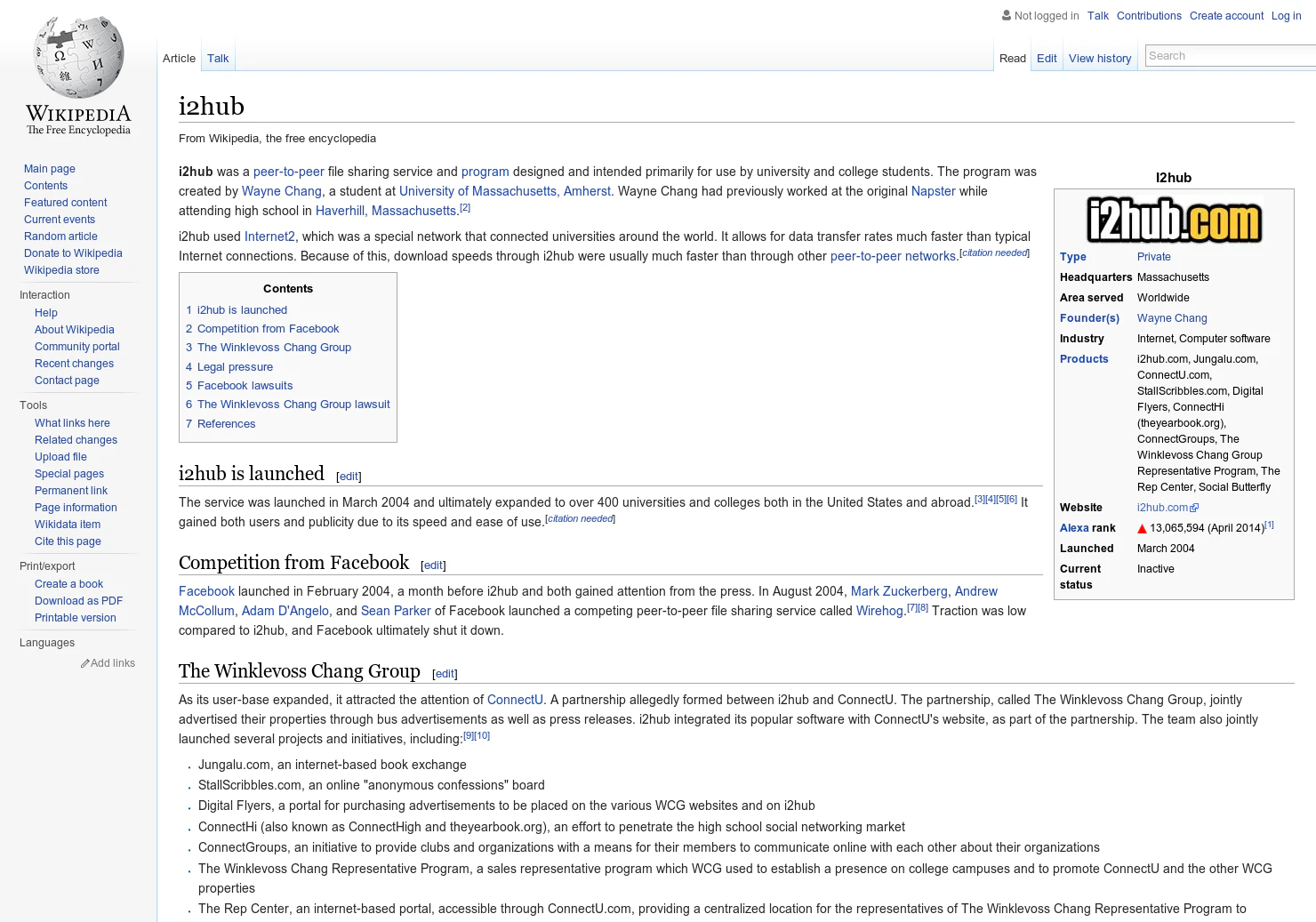Click the Add links pencil icon
1316x922 pixels.
[x=85, y=663]
